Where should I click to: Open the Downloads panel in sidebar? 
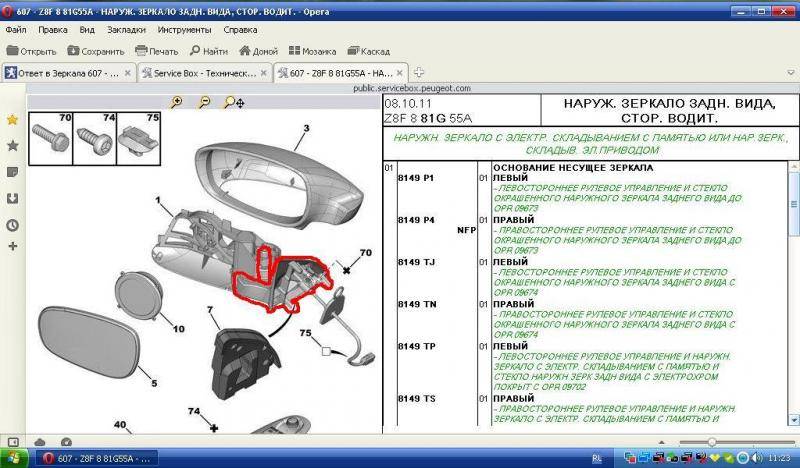tap(12, 198)
